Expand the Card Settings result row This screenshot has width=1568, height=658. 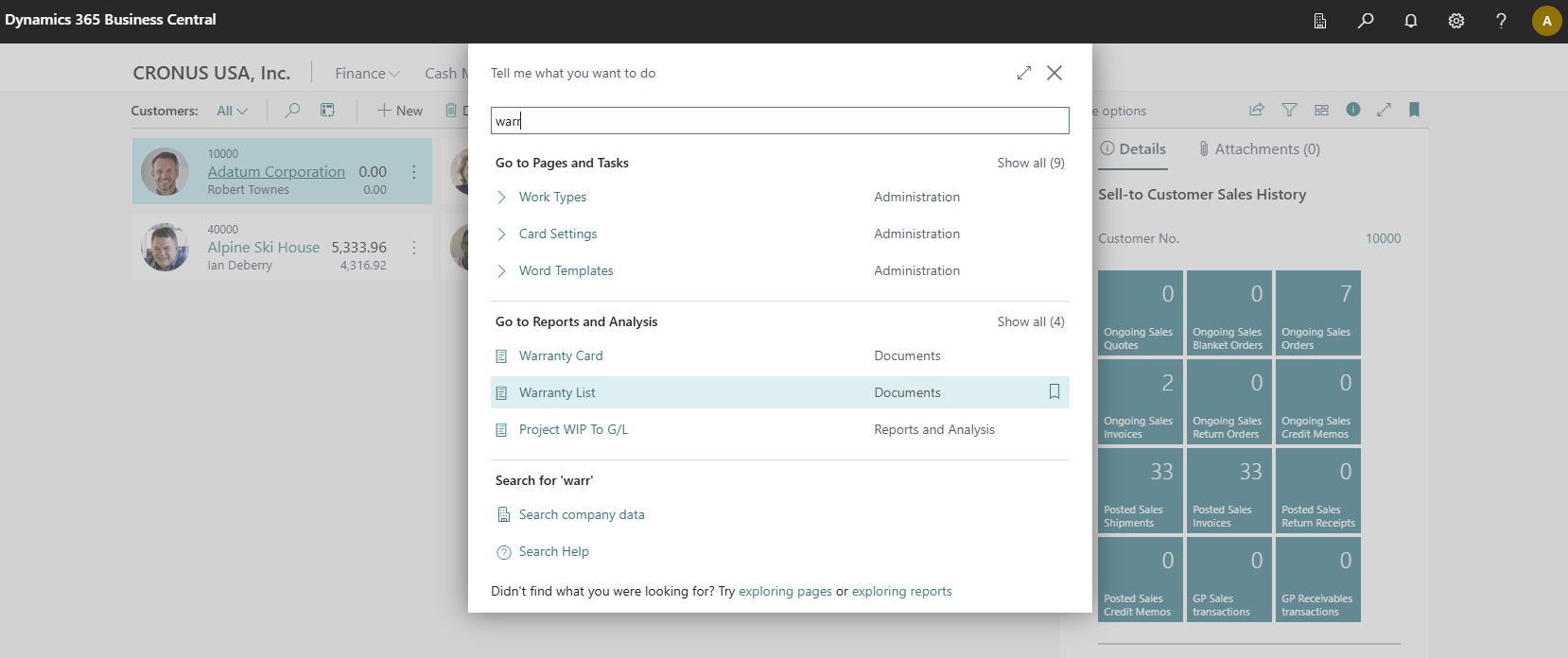(501, 234)
